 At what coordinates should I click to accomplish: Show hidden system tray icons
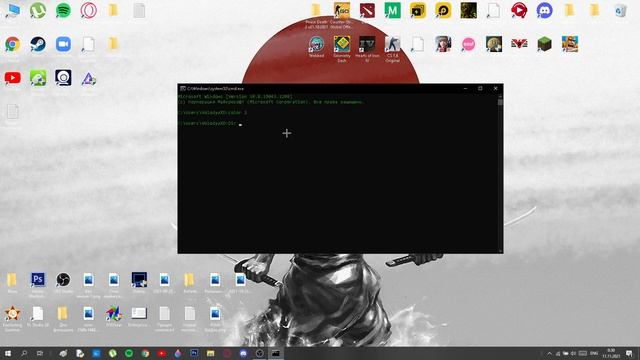549,353
